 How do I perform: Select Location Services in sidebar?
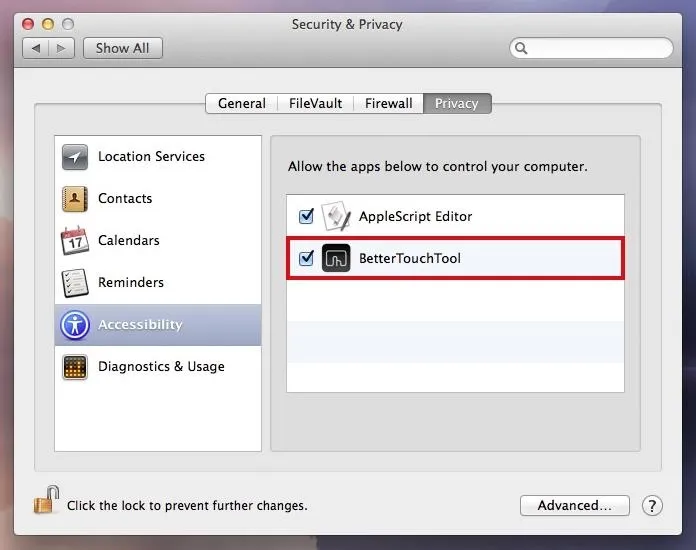(x=158, y=157)
